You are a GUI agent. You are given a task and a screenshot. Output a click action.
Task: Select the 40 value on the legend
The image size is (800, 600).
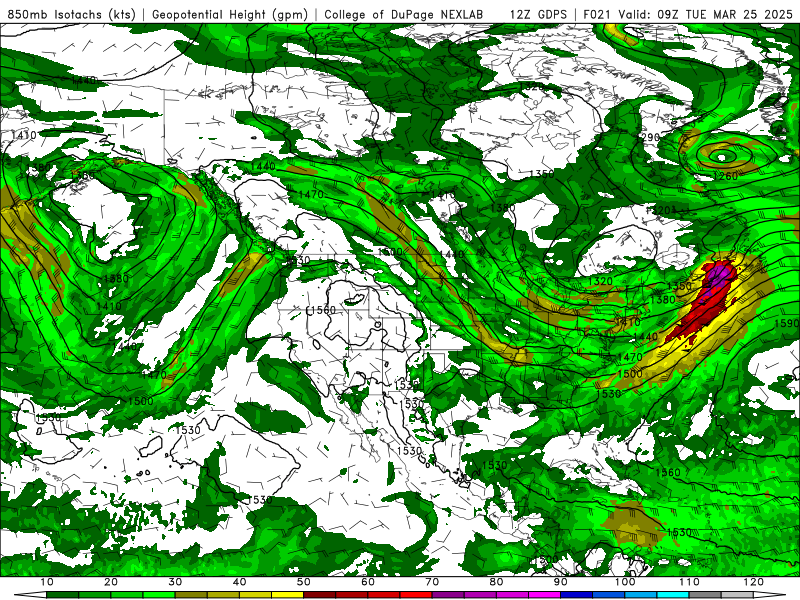pyautogui.click(x=239, y=582)
